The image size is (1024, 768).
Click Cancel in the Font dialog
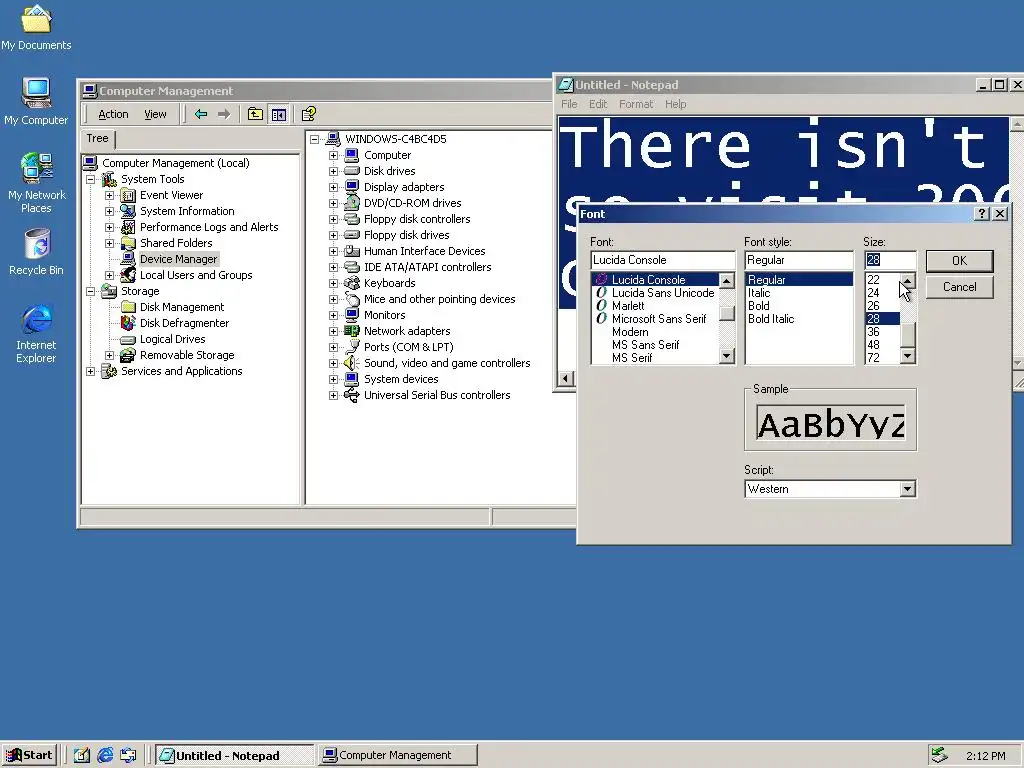pos(959,287)
